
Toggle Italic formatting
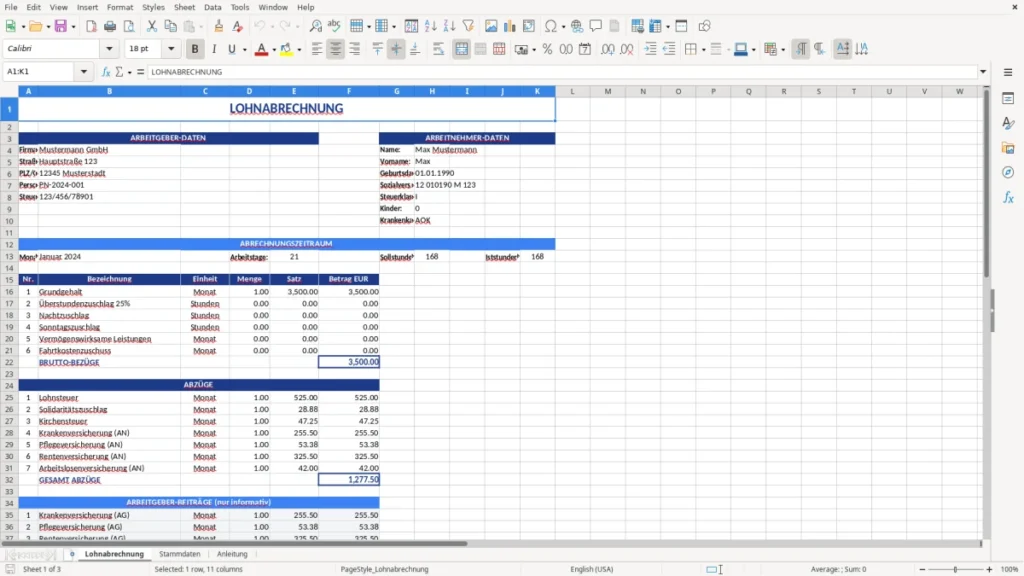(x=214, y=49)
